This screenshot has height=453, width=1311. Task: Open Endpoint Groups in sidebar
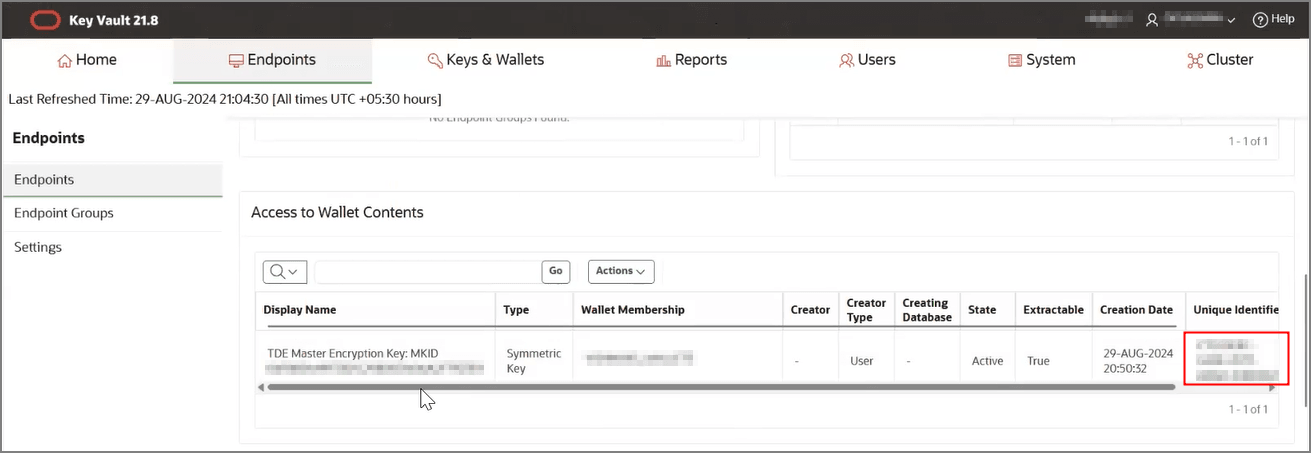tap(111, 213)
